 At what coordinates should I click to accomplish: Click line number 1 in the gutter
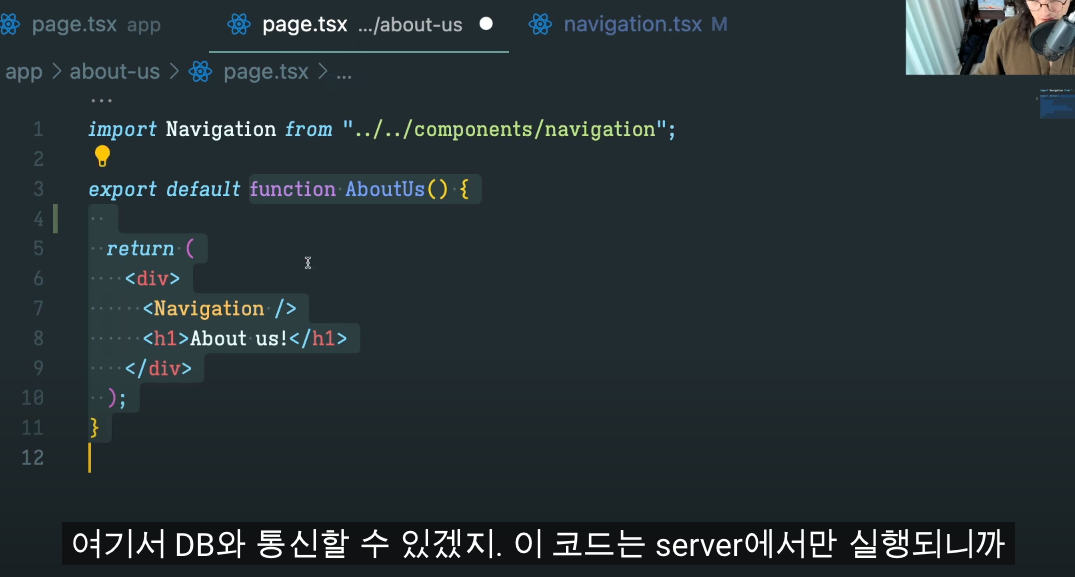pyautogui.click(x=38, y=129)
